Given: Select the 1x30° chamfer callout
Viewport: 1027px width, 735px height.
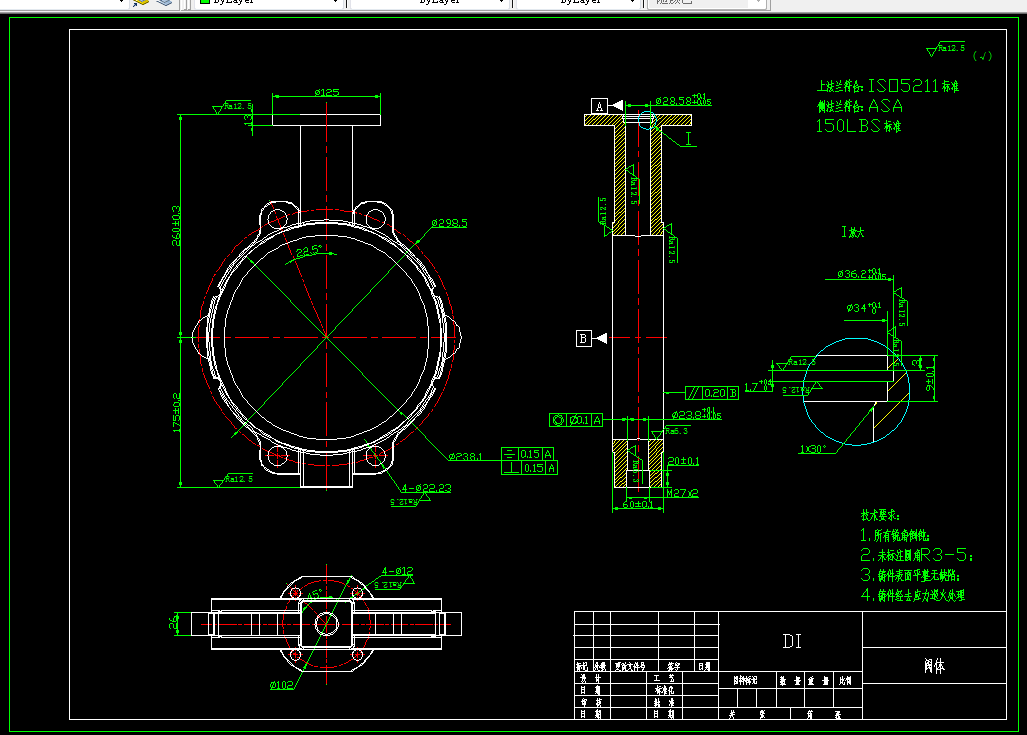Looking at the screenshot, I should click(812, 449).
